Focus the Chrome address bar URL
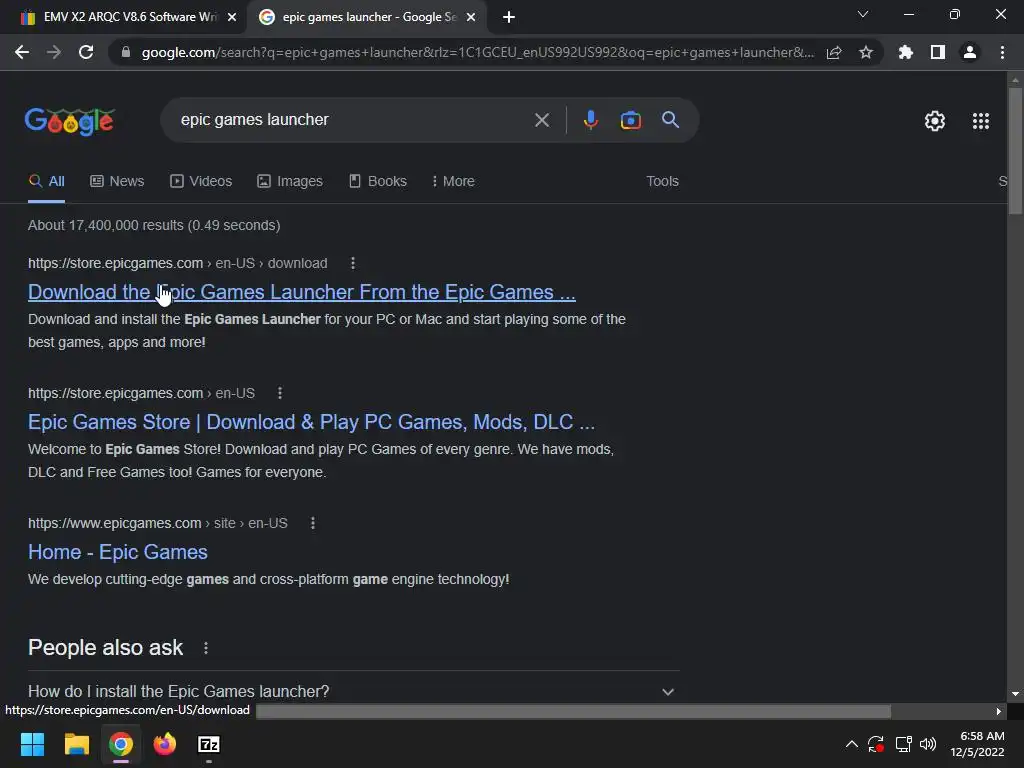The width and height of the screenshot is (1024, 768). [x=478, y=52]
